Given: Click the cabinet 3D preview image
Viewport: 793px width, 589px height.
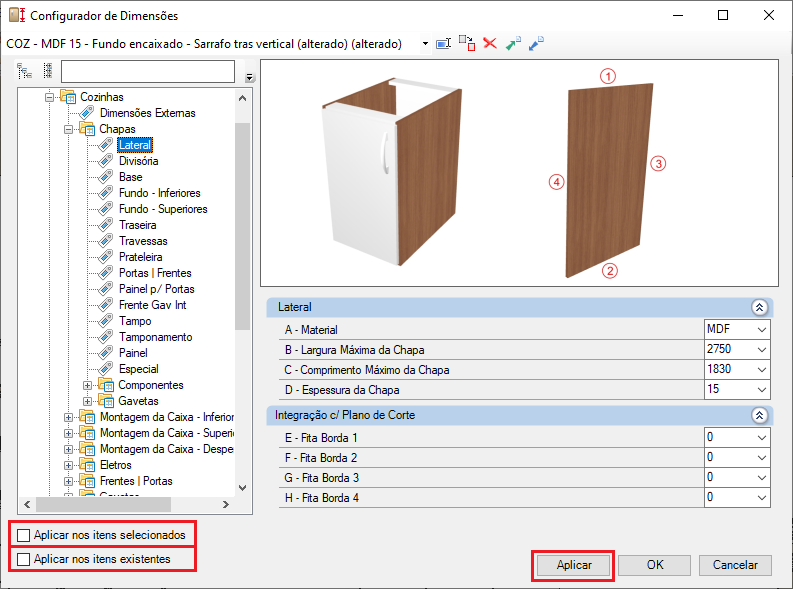Looking at the screenshot, I should click(392, 172).
